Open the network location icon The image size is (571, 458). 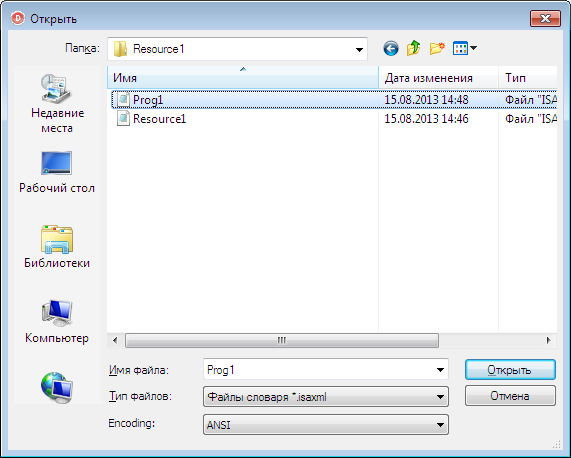click(x=57, y=387)
